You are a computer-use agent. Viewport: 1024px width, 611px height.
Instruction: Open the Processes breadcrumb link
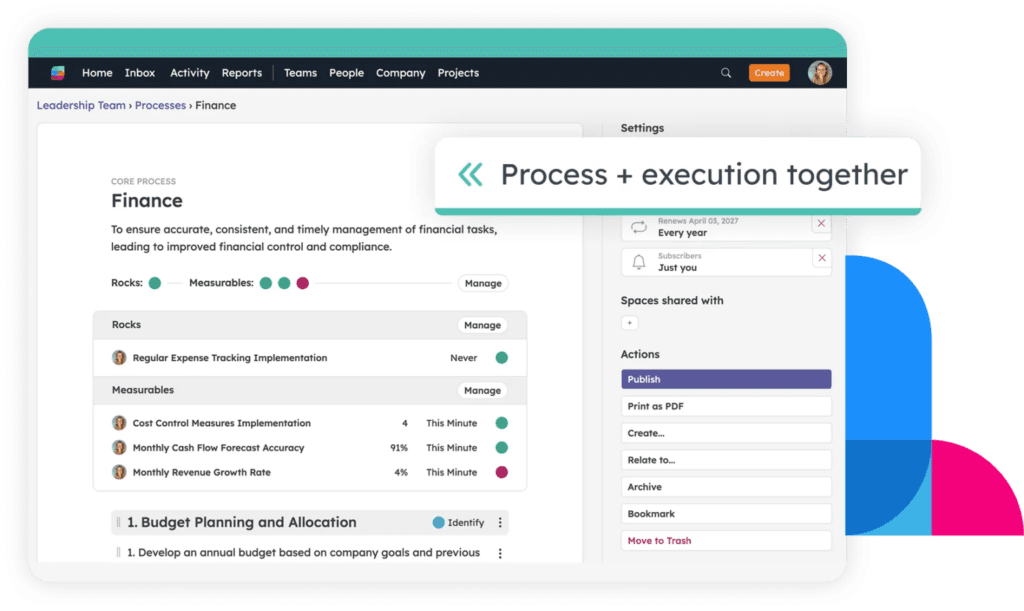160,105
